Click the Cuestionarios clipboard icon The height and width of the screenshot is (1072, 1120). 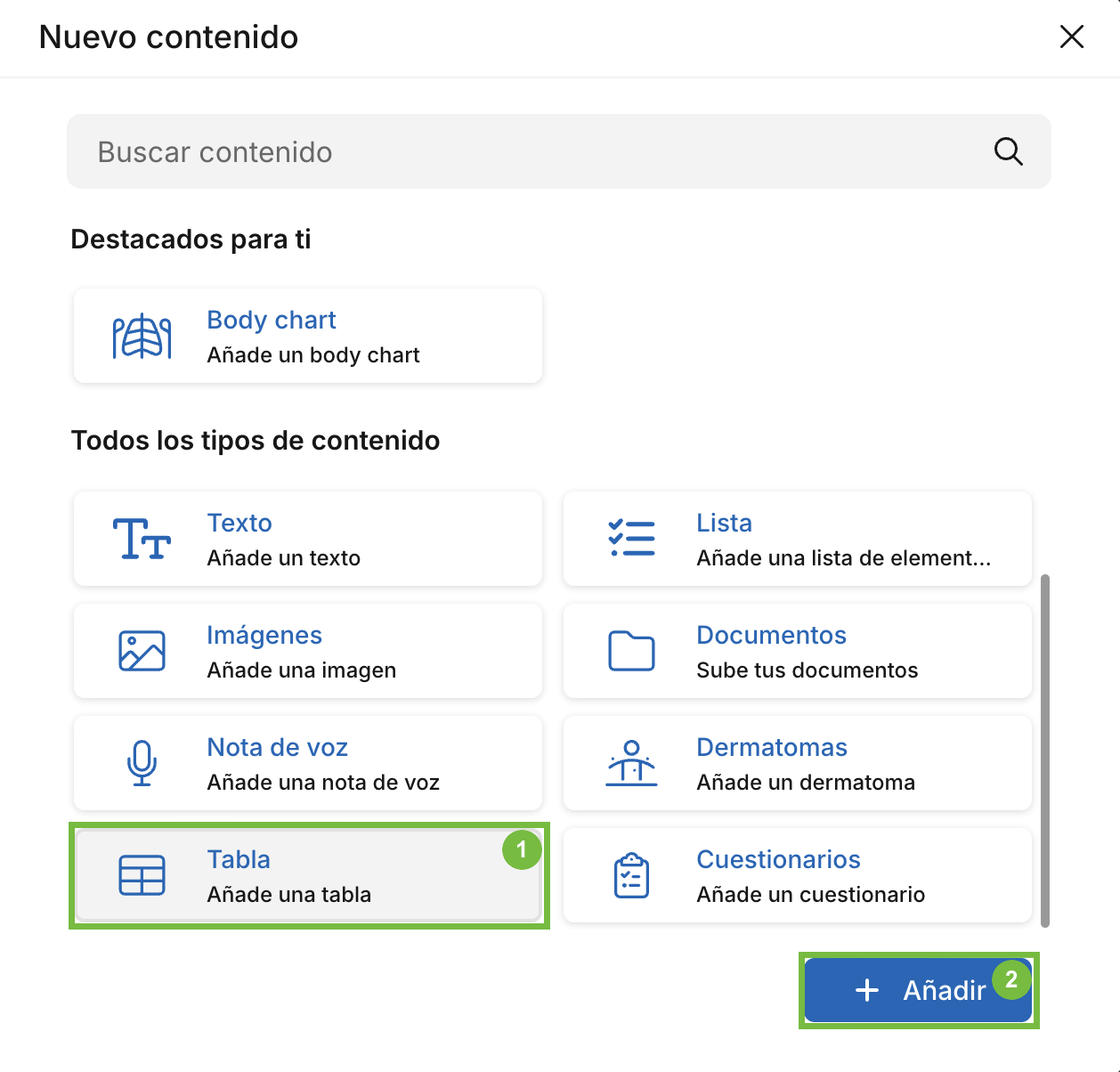coord(631,875)
